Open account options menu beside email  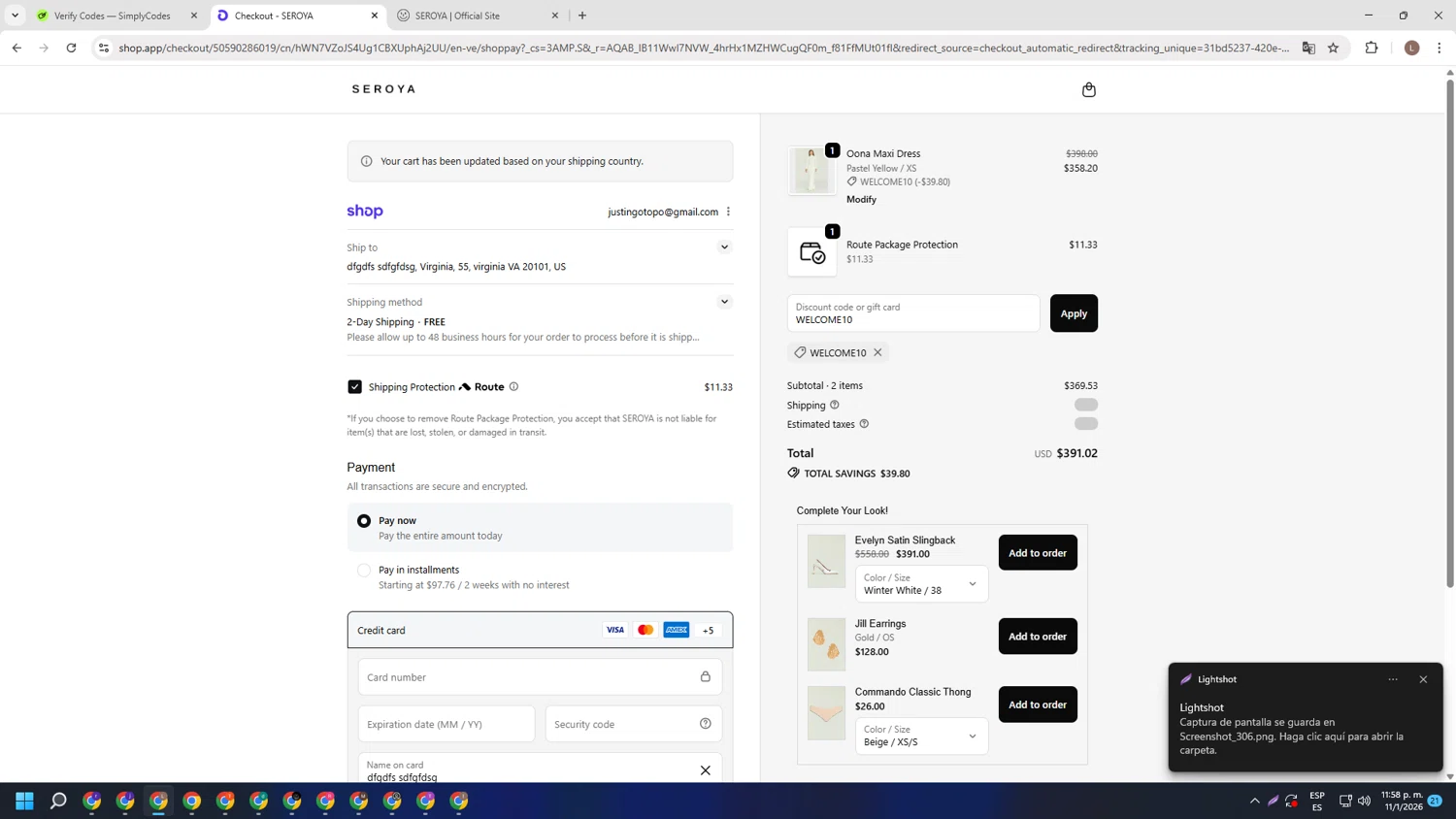(x=728, y=212)
